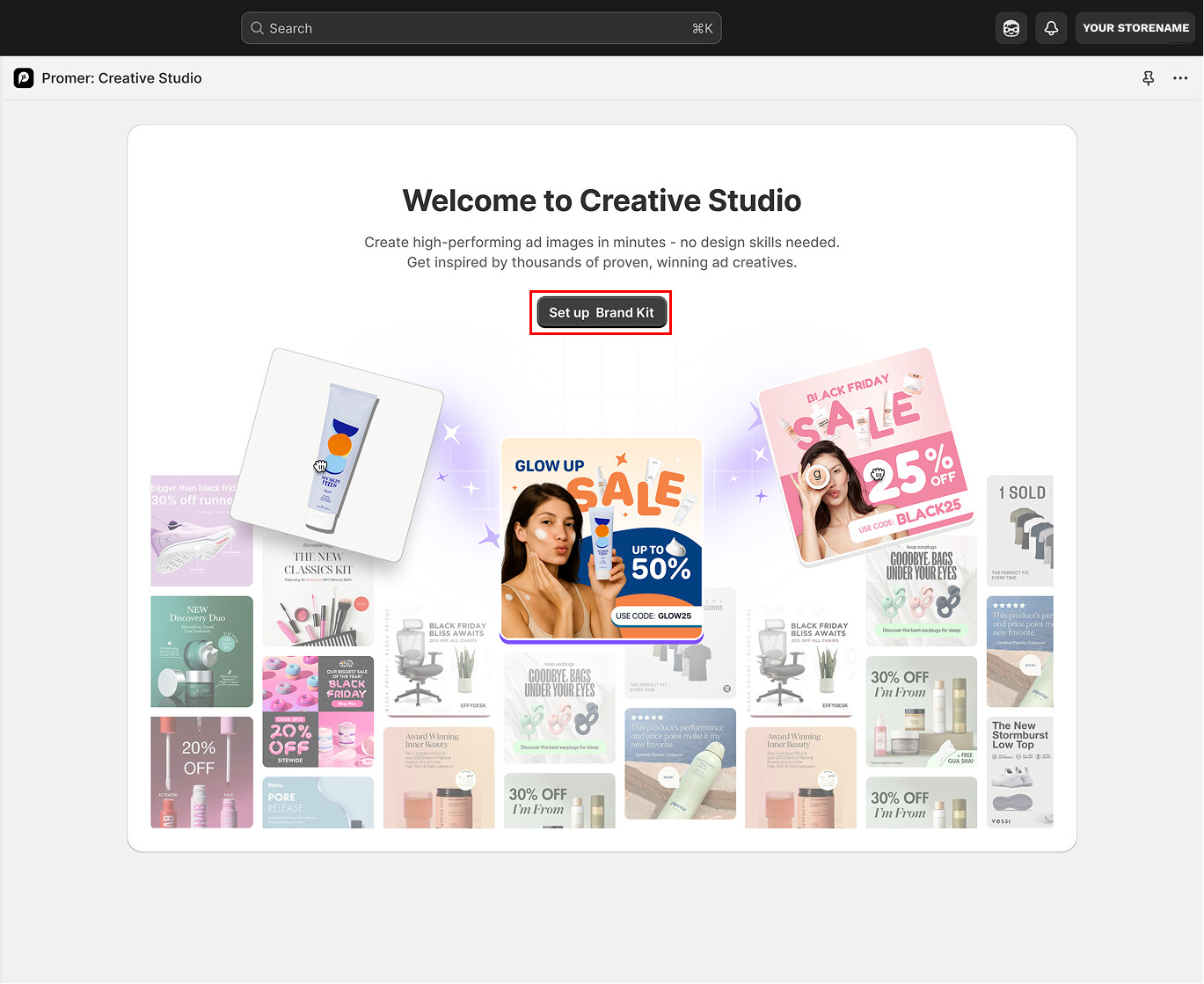Screen dimensions: 1204x984
Task: Open the sidekick assistant icon in top bar
Action: pos(1011,28)
